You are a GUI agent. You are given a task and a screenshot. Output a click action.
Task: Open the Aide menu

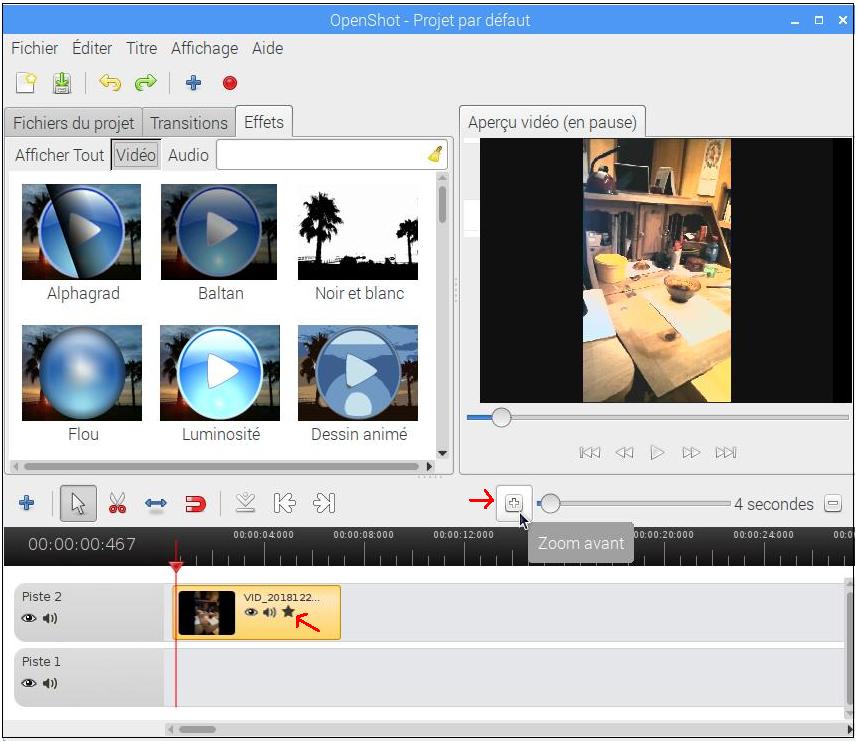point(268,48)
